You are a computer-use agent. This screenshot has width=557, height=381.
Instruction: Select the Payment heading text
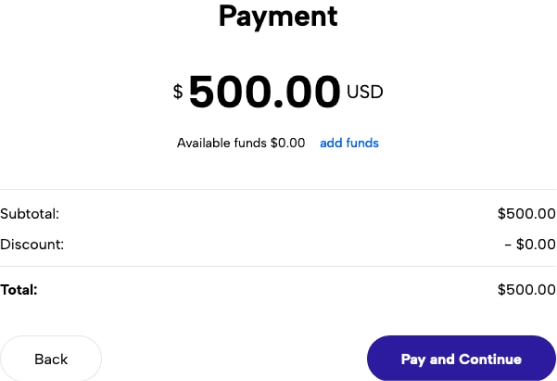278,16
